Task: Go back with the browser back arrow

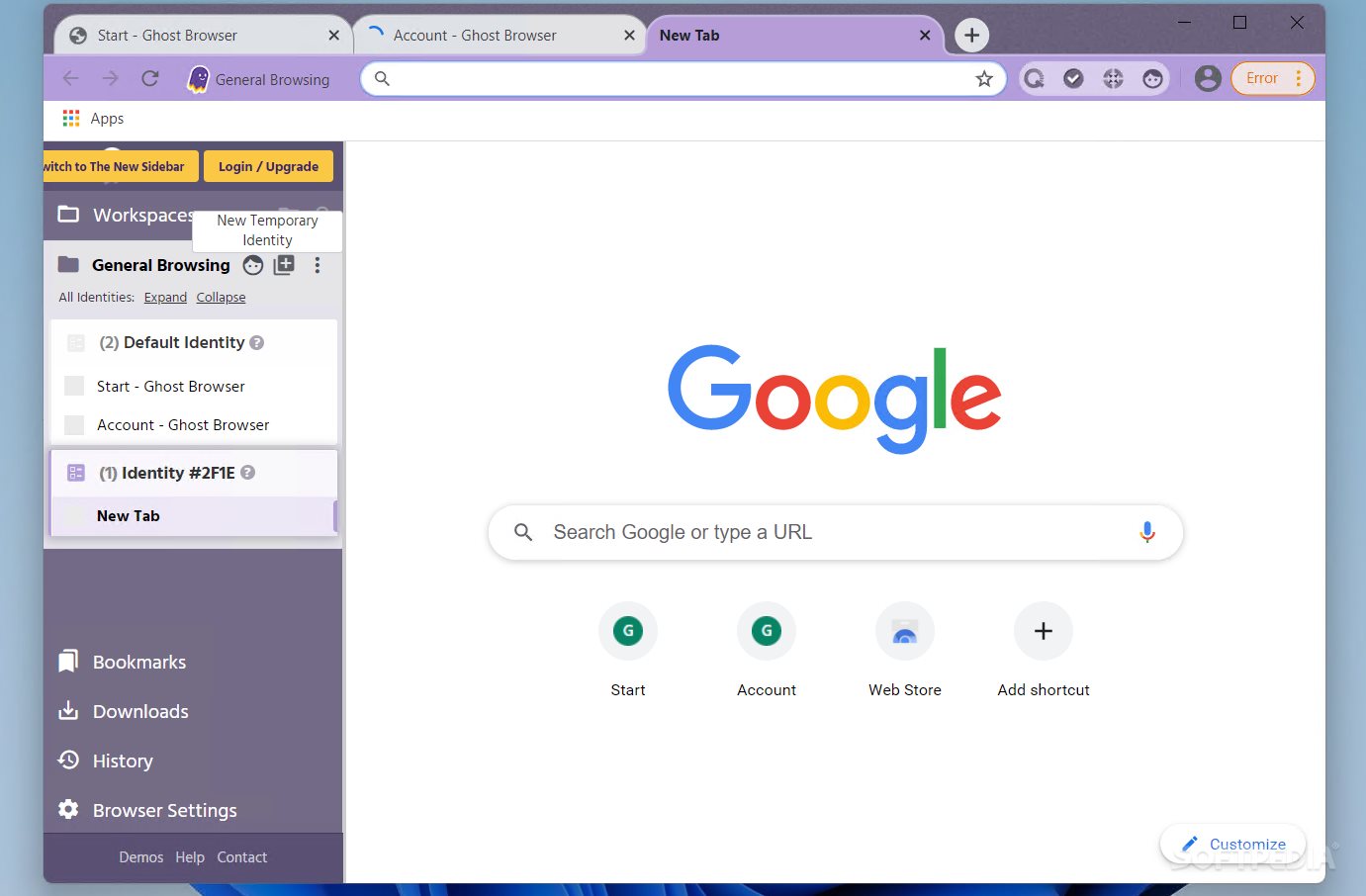Action: [70, 78]
